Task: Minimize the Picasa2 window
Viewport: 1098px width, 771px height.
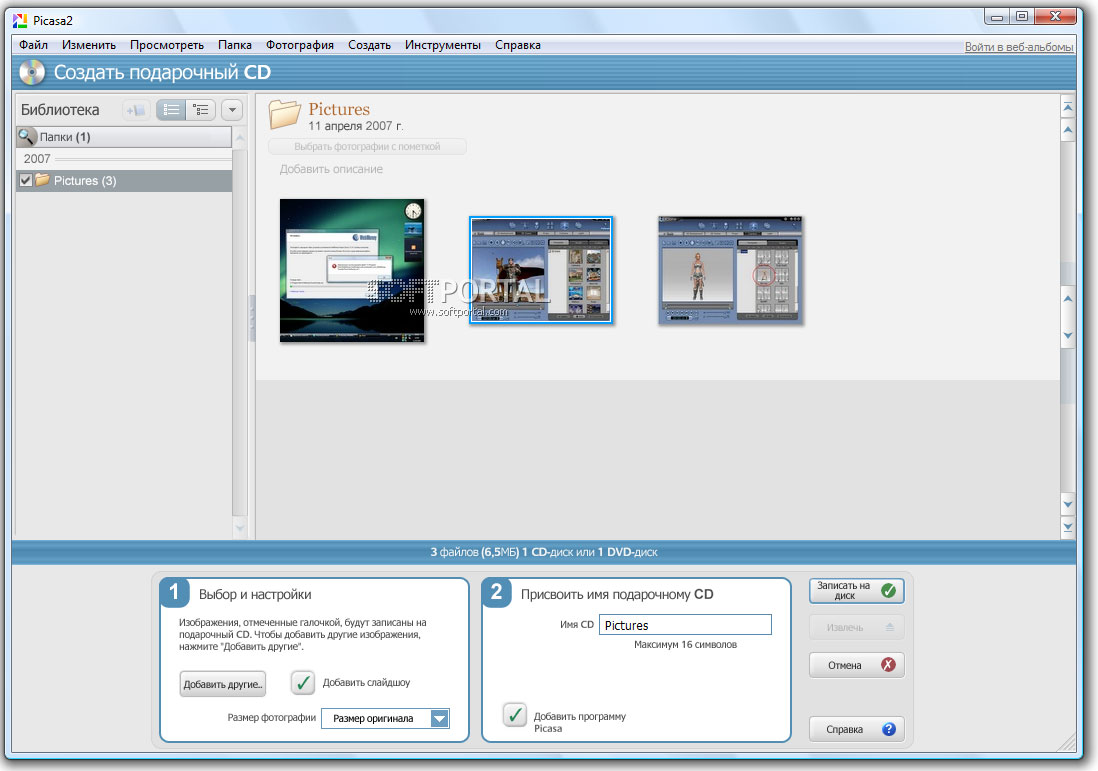Action: 997,17
